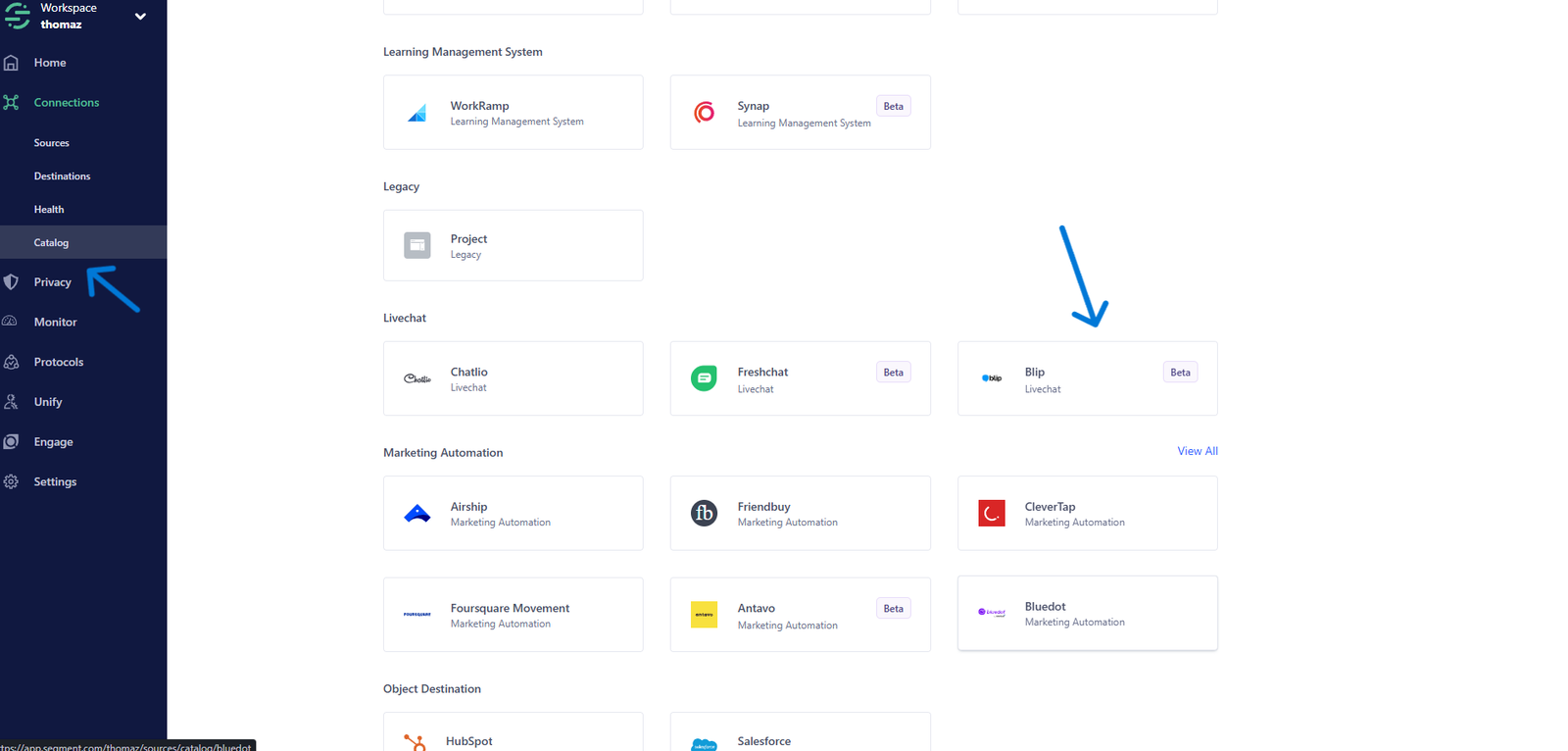Click the Object Destination heading
1568x751 pixels.
coord(432,689)
